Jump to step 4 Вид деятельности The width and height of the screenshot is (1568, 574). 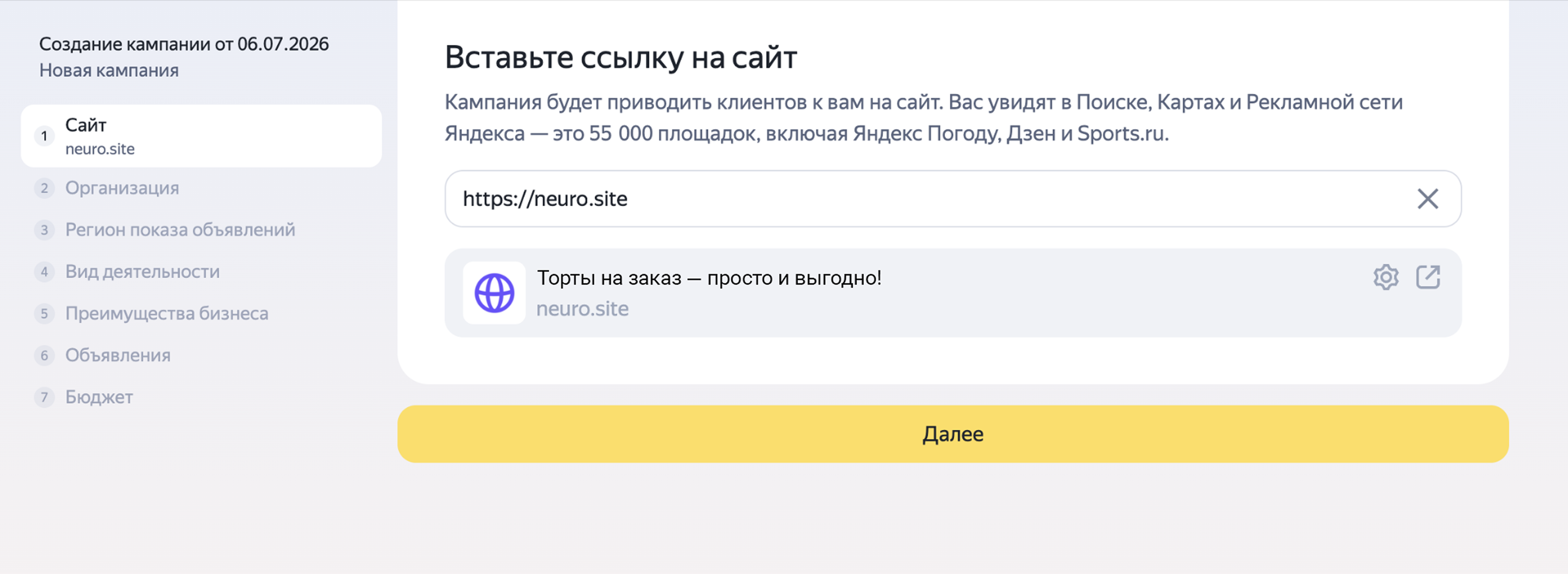(127, 271)
